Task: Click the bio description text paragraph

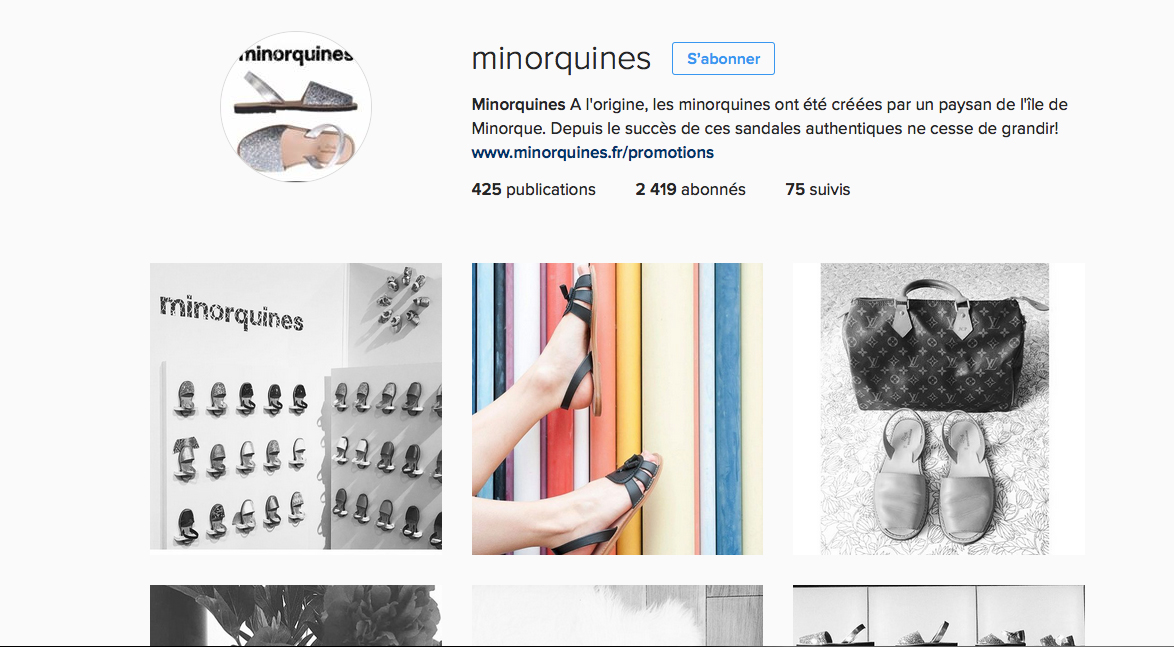Action: [770, 116]
